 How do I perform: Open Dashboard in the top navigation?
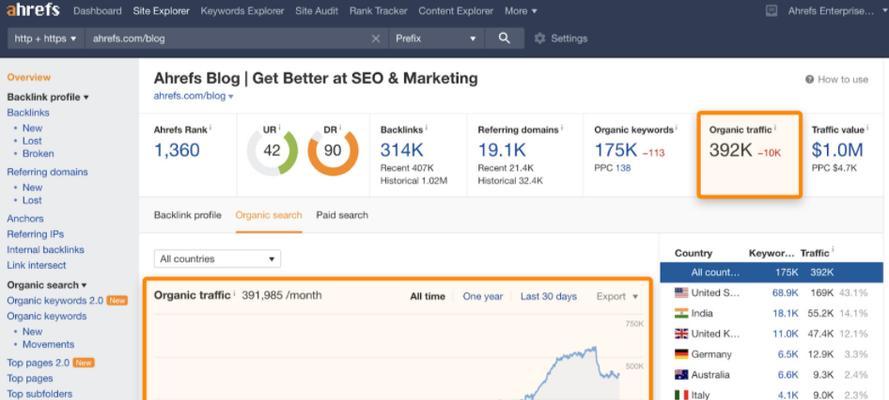click(98, 11)
